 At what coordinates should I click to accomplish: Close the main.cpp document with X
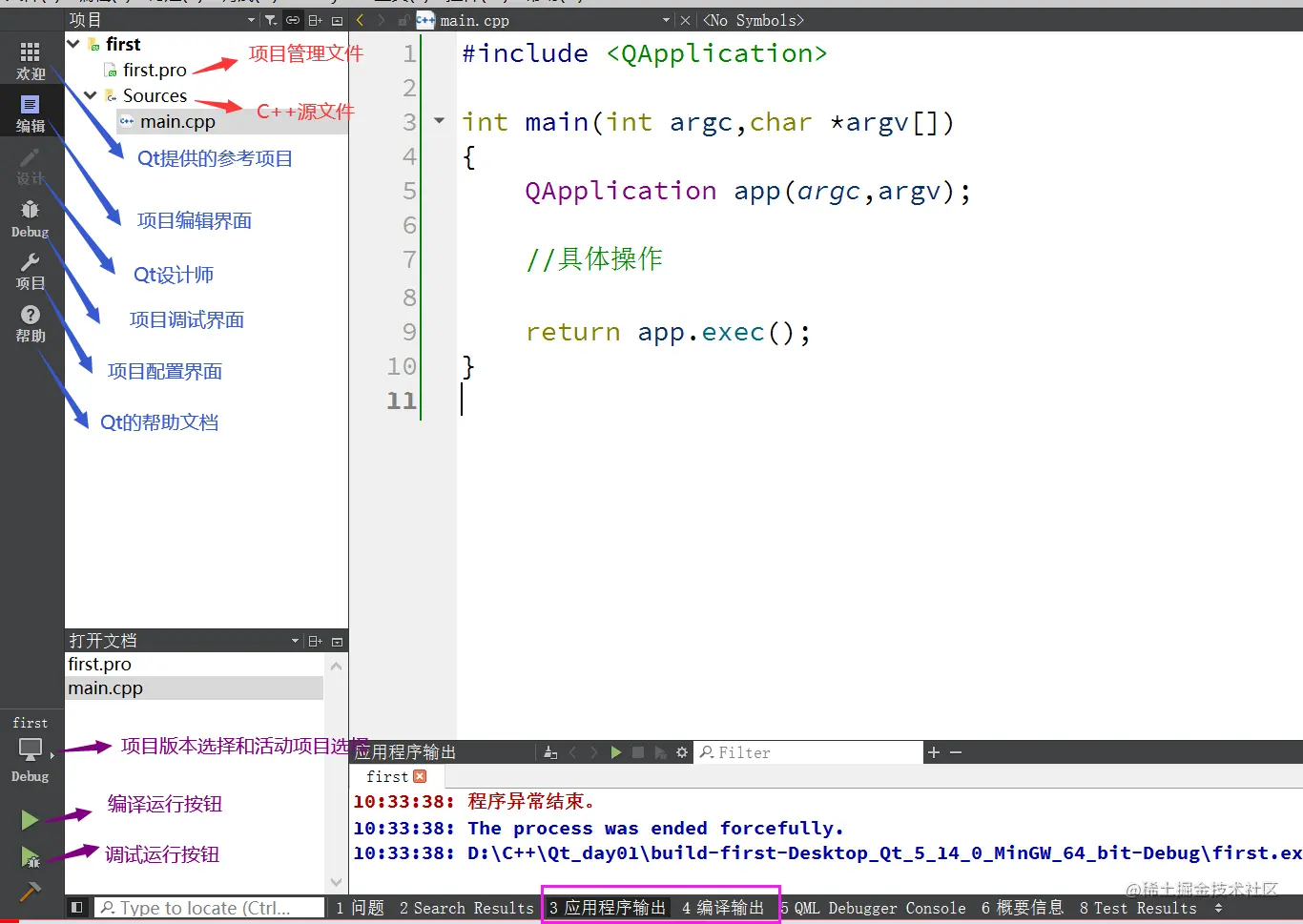(x=685, y=20)
